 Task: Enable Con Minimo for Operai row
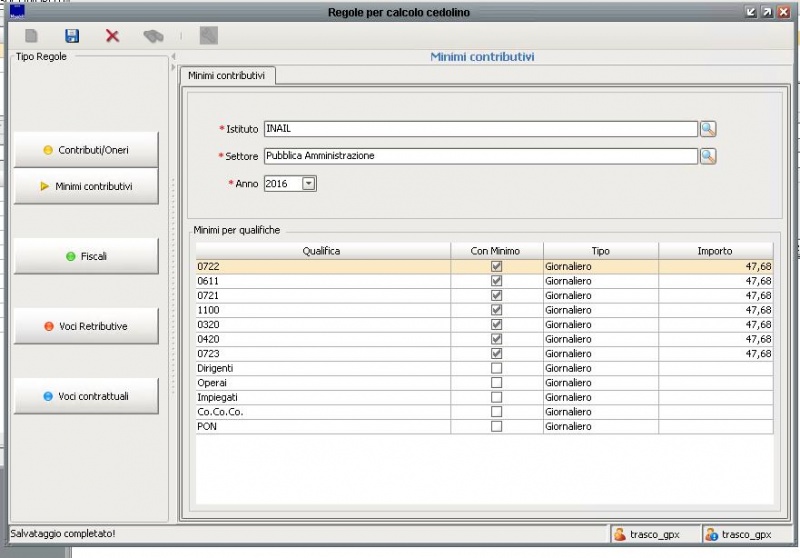496,383
